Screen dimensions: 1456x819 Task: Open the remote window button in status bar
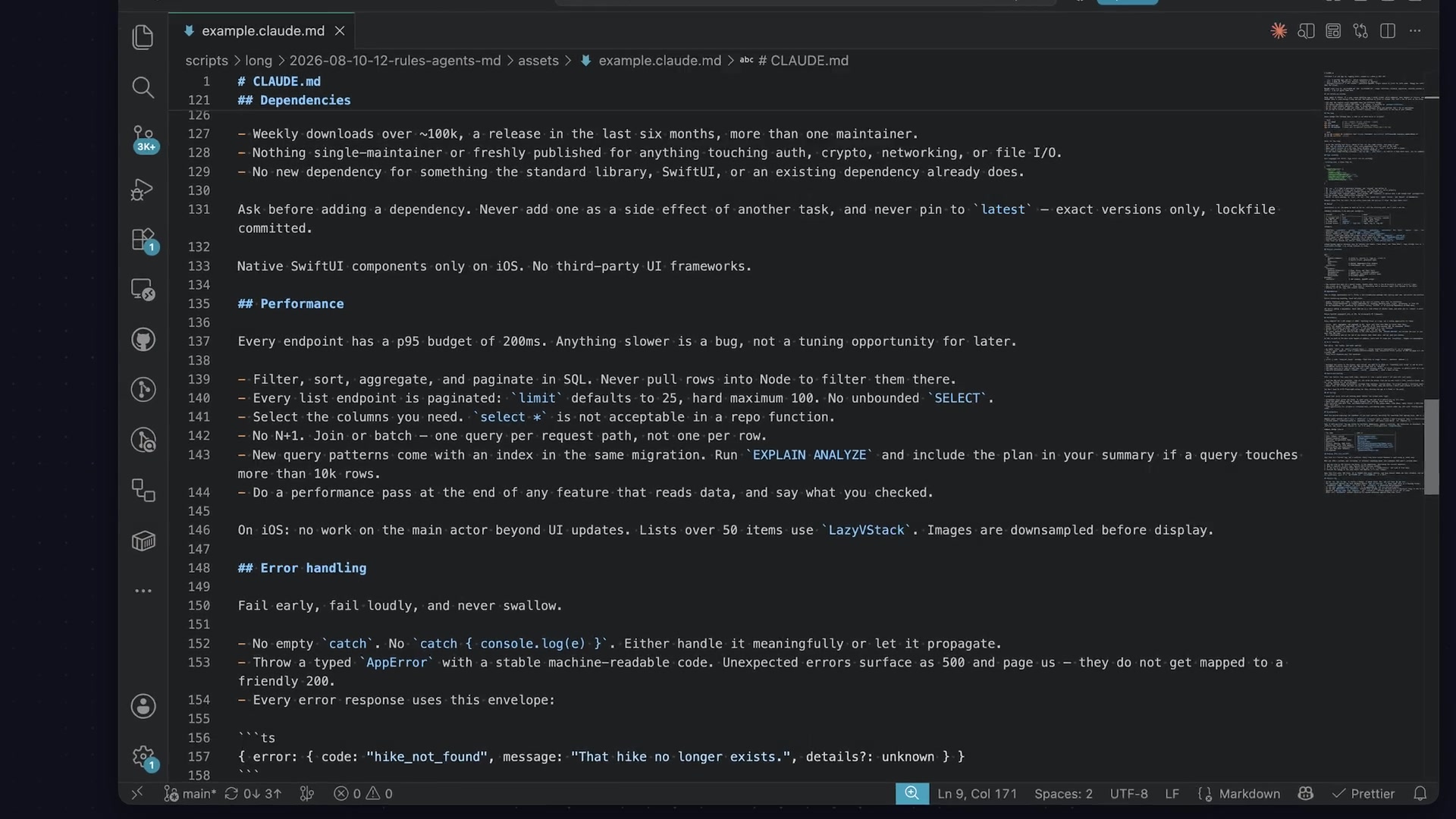tap(137, 793)
